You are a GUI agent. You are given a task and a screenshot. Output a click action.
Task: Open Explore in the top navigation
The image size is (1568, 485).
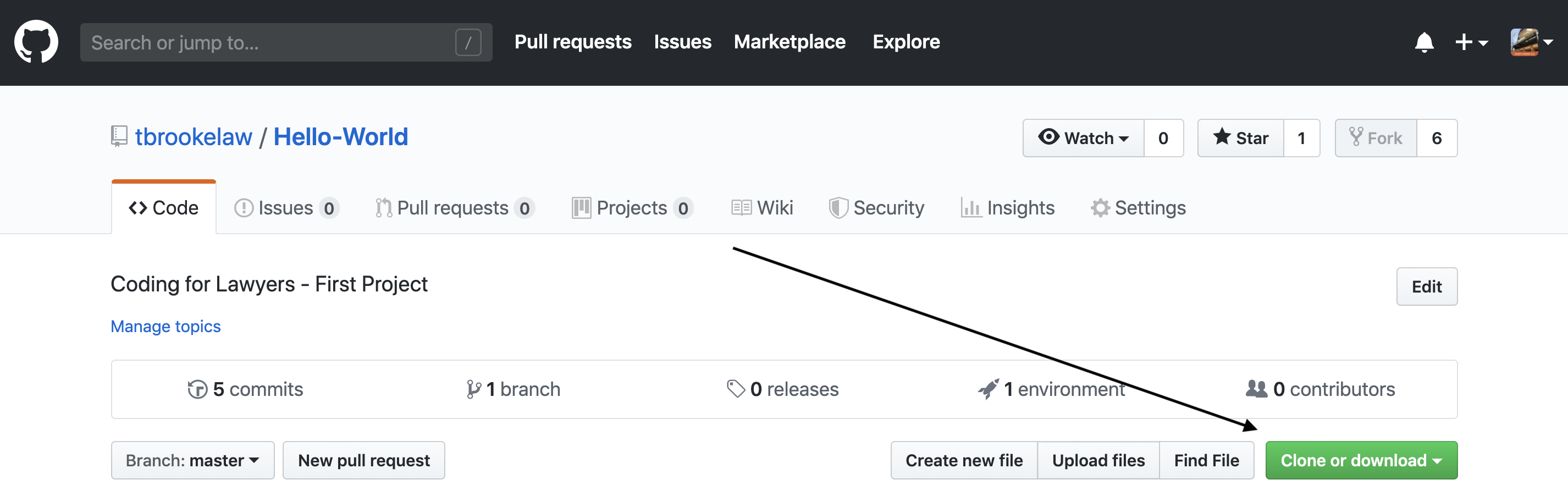pos(906,41)
